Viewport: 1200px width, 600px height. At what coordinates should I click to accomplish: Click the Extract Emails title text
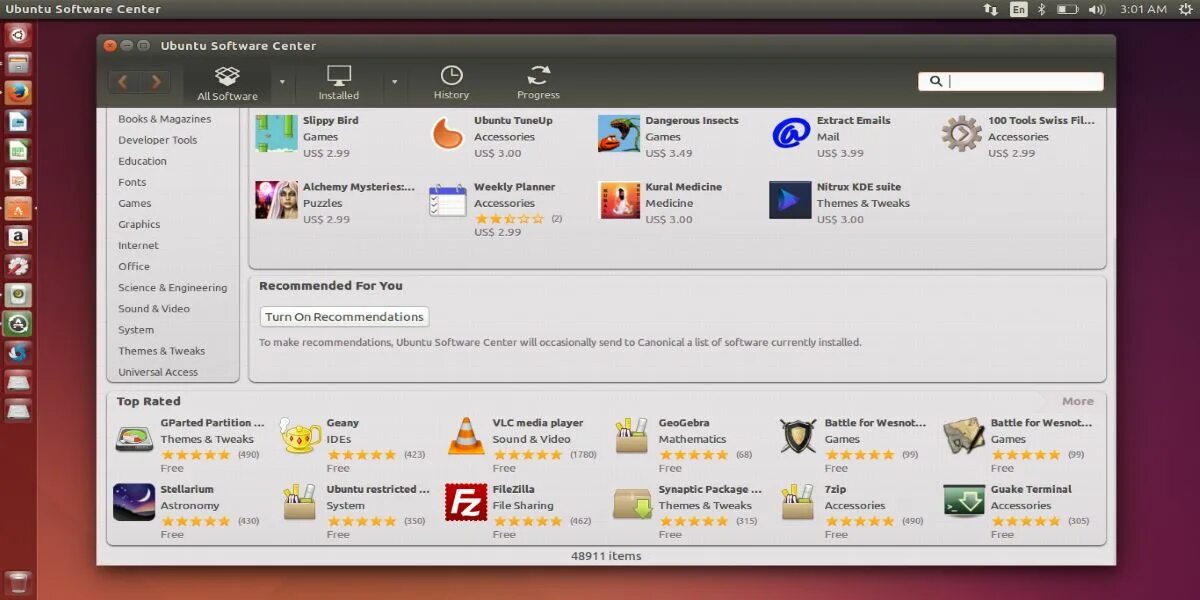coord(854,120)
